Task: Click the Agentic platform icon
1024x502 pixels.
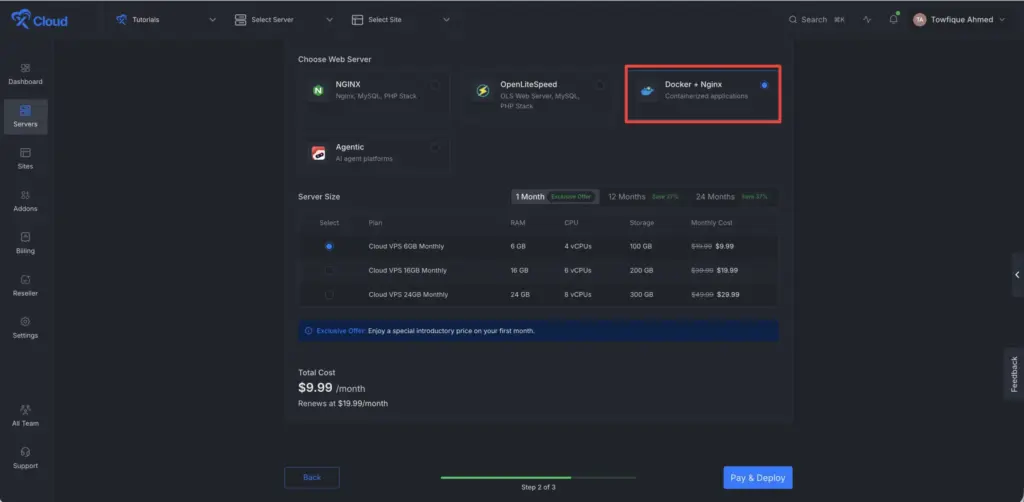Action: point(318,153)
